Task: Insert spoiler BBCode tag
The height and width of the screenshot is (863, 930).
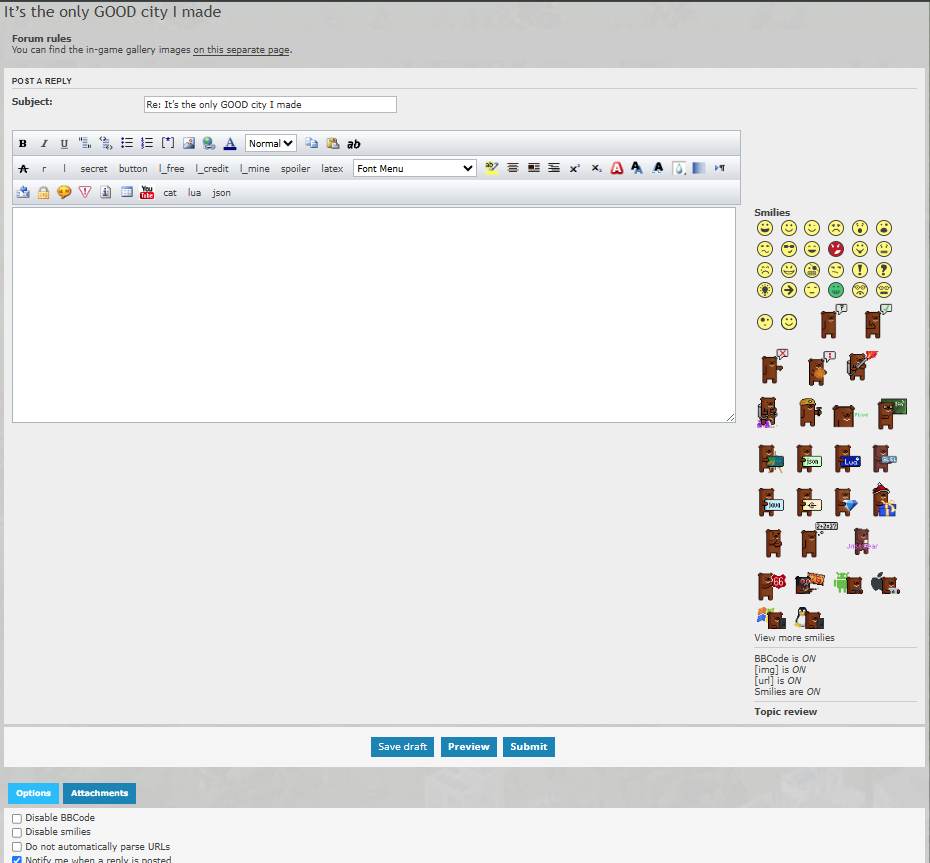Action: (x=295, y=168)
